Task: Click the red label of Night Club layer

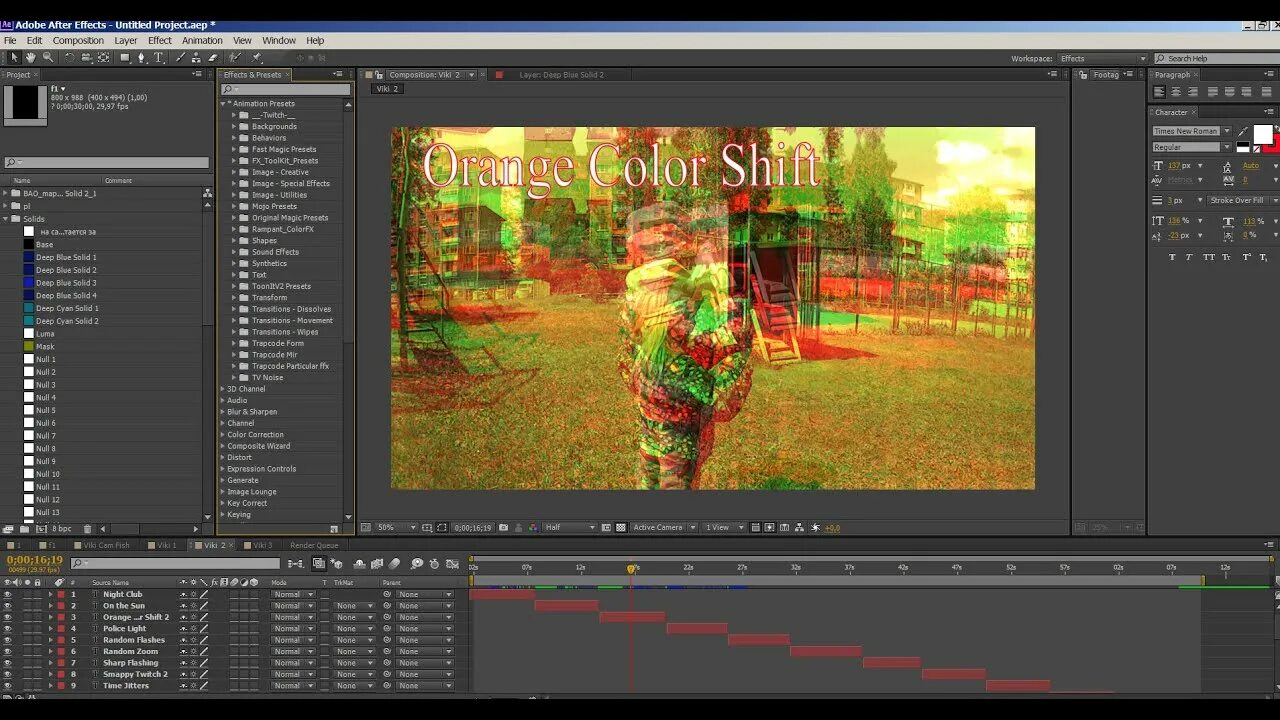Action: 60,594
